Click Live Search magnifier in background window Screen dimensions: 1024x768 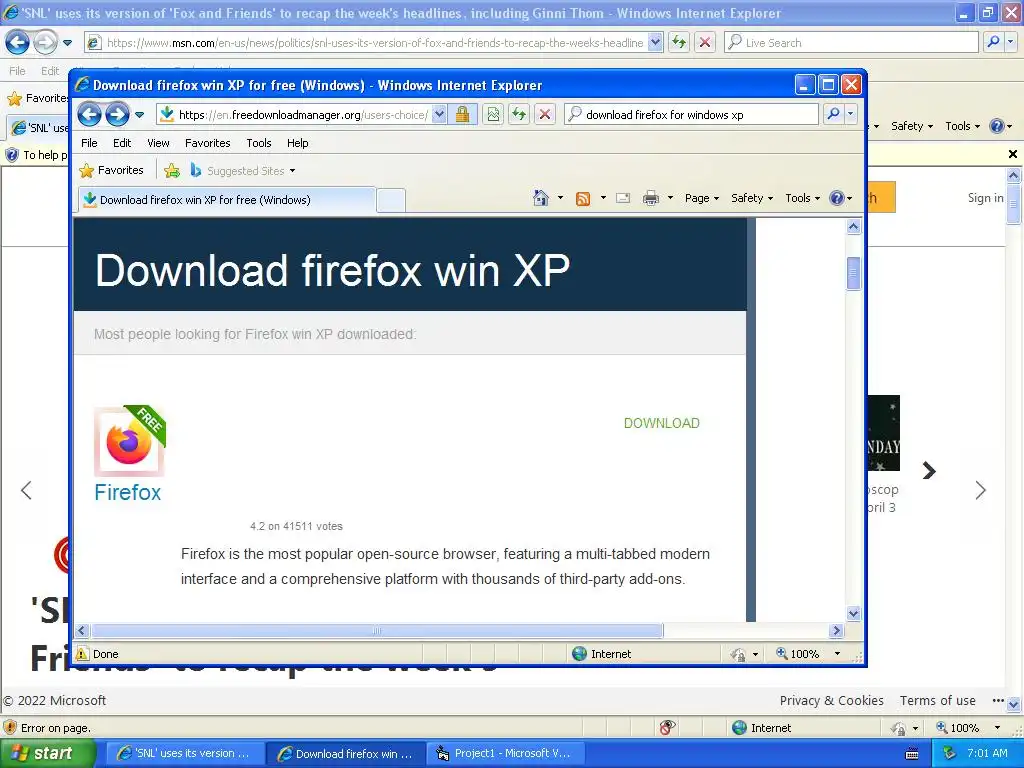click(993, 42)
